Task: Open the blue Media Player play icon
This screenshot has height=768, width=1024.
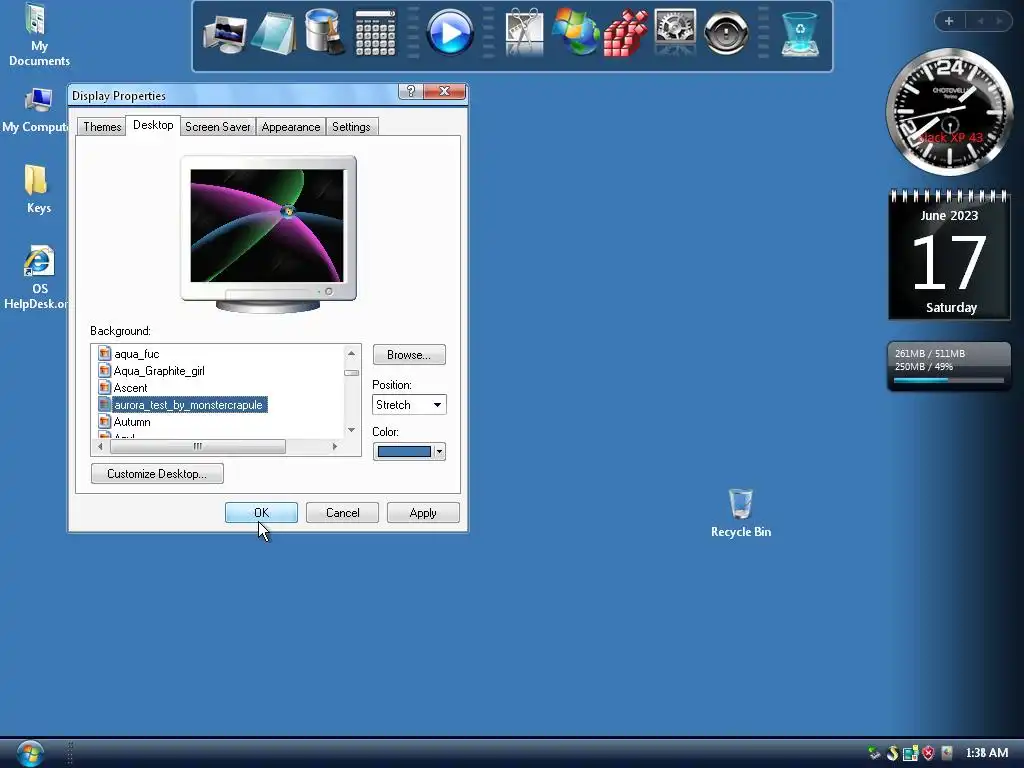Action: (x=450, y=32)
